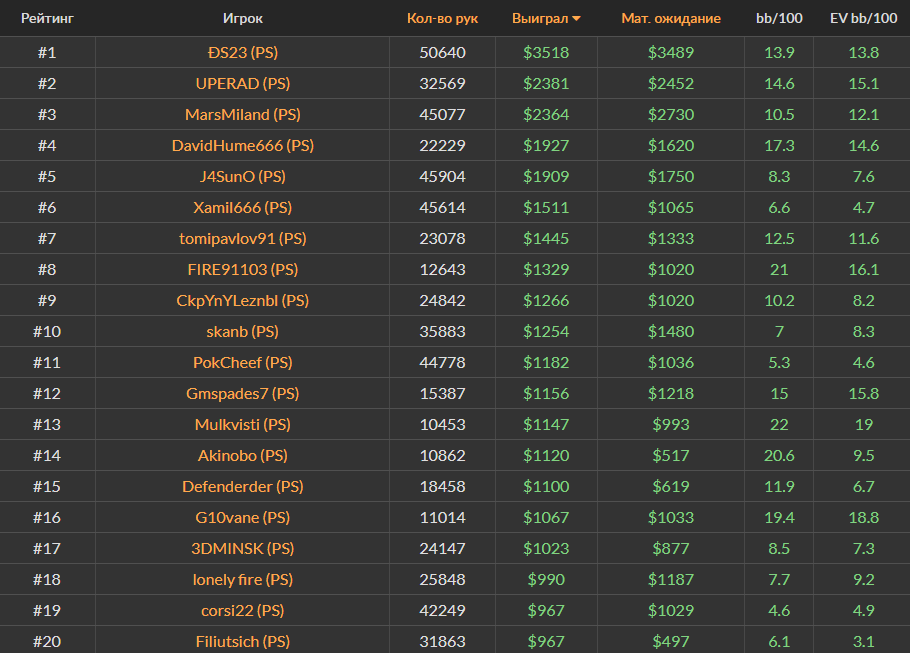View Akinobo (PS) player profile
The image size is (910, 653).
[242, 455]
